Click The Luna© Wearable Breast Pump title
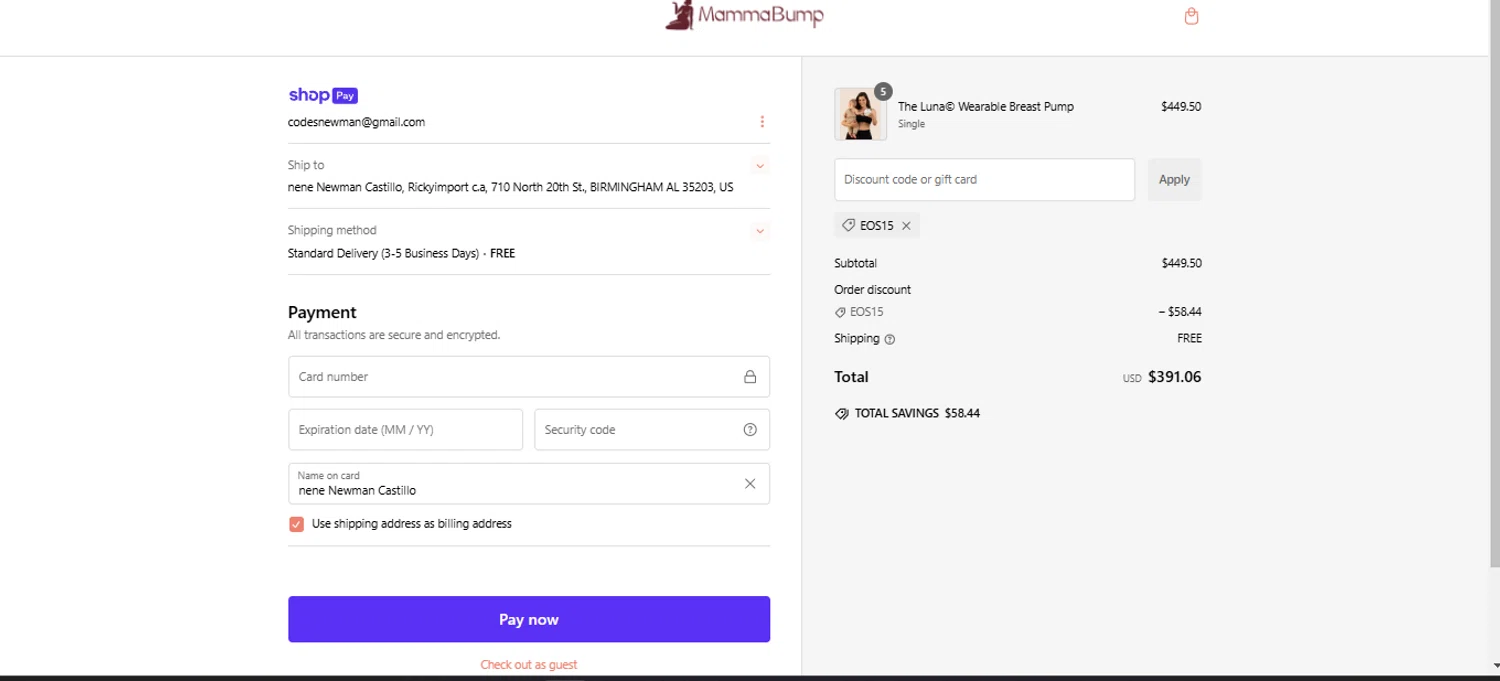 point(986,106)
